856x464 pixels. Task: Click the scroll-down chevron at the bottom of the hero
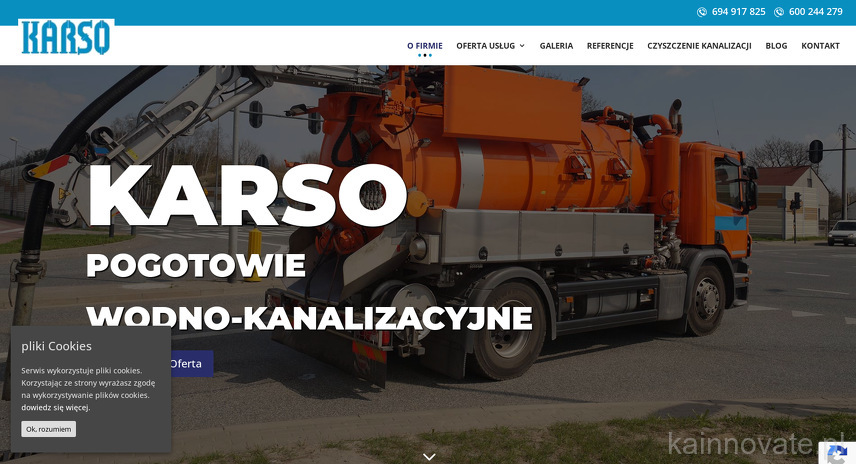pos(429,456)
